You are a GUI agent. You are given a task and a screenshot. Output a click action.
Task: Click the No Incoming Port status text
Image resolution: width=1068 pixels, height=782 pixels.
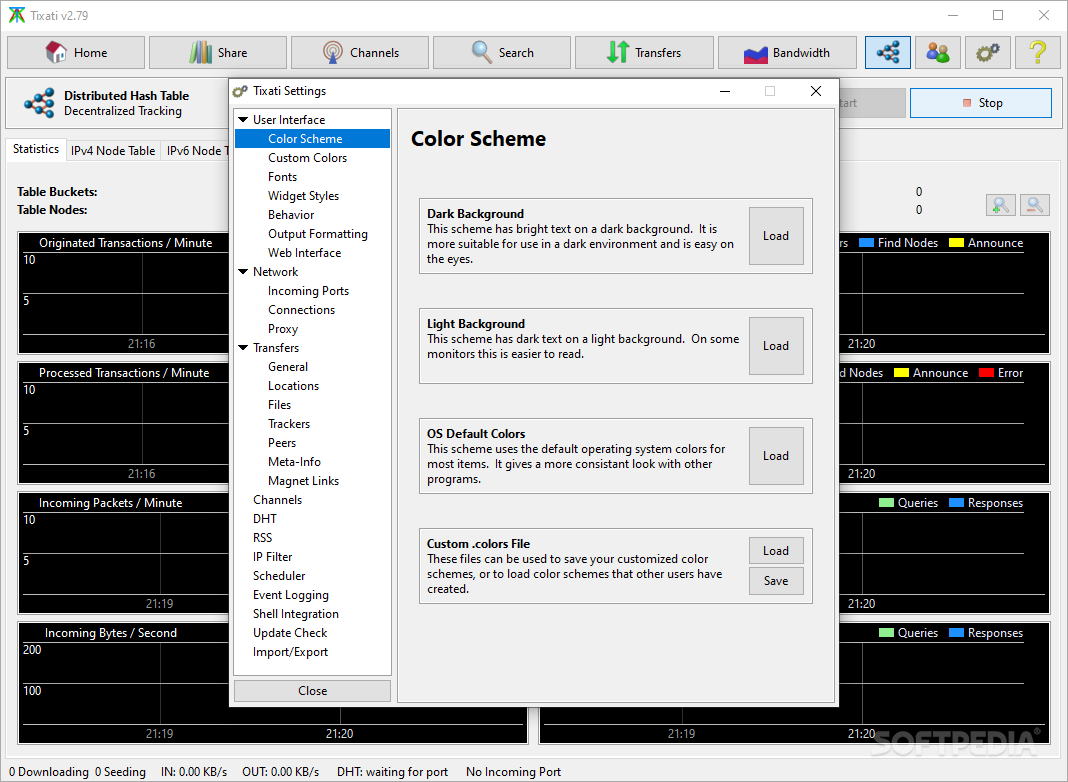coord(514,772)
